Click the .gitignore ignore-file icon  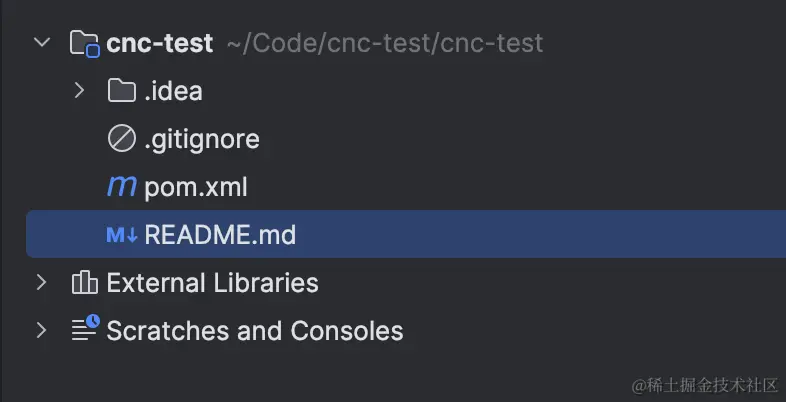pos(121,139)
